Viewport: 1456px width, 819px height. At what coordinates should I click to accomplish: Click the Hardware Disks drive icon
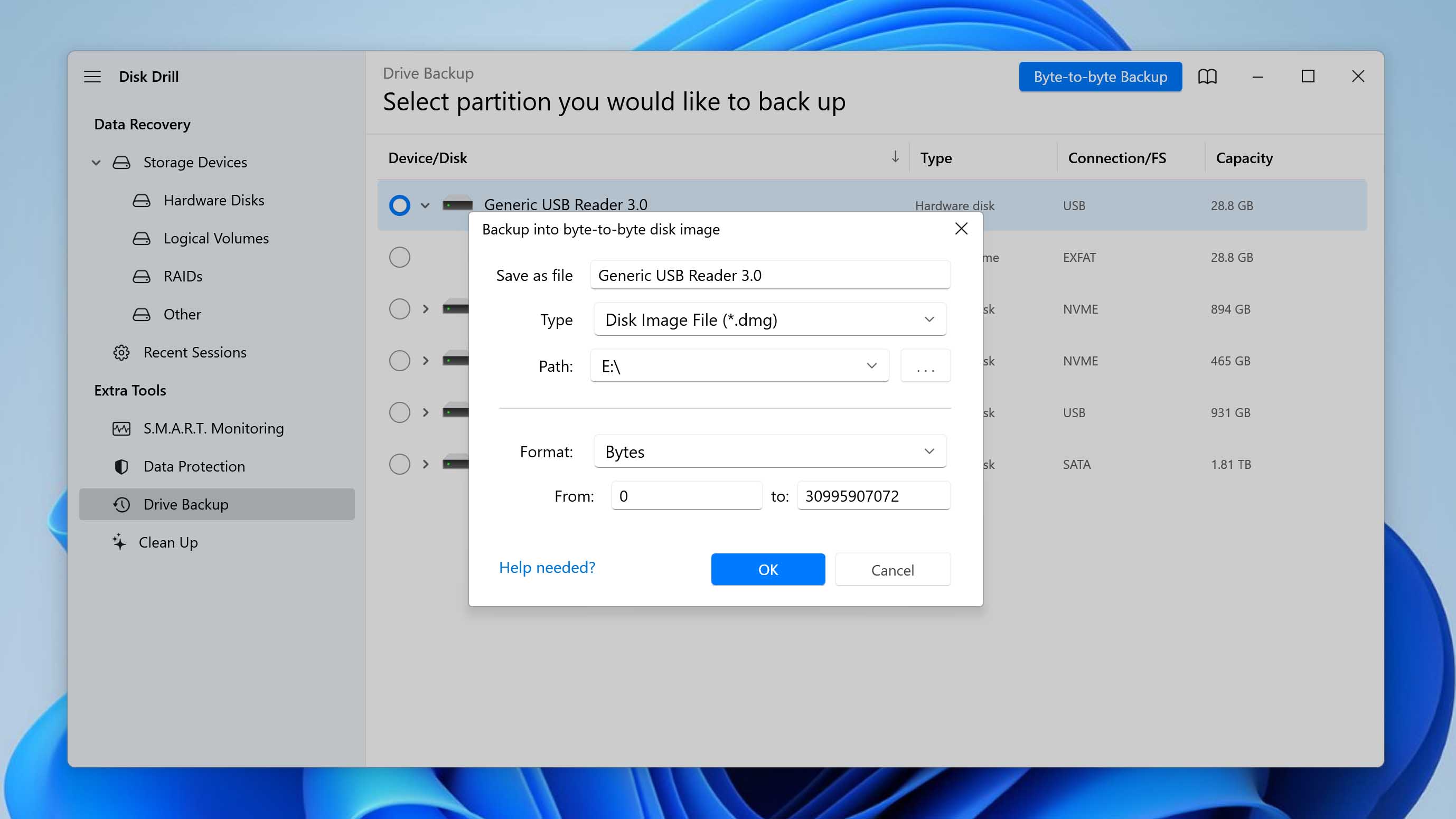[142, 201]
